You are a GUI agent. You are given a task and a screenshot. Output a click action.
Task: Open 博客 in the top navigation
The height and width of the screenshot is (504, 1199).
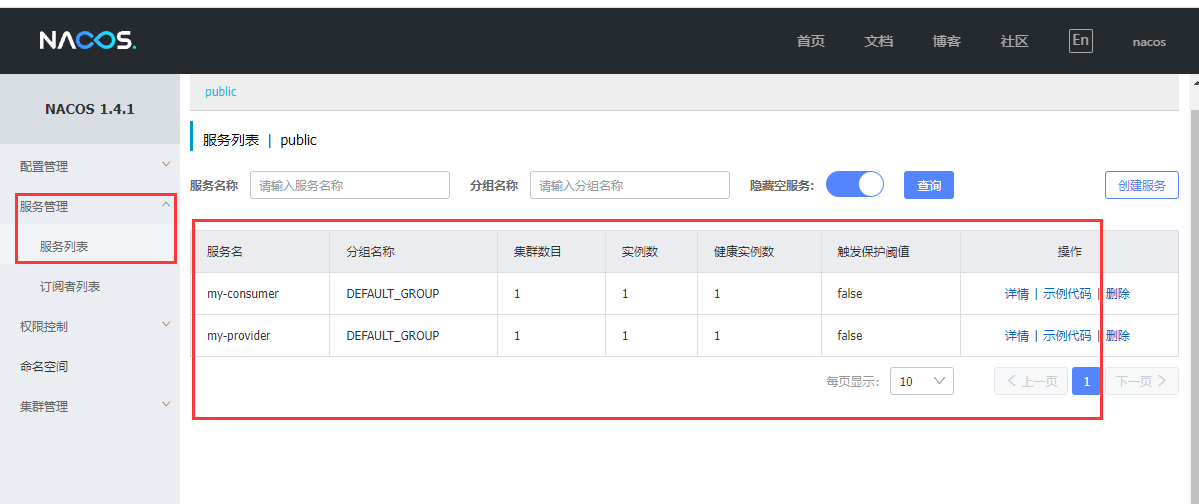tap(947, 41)
